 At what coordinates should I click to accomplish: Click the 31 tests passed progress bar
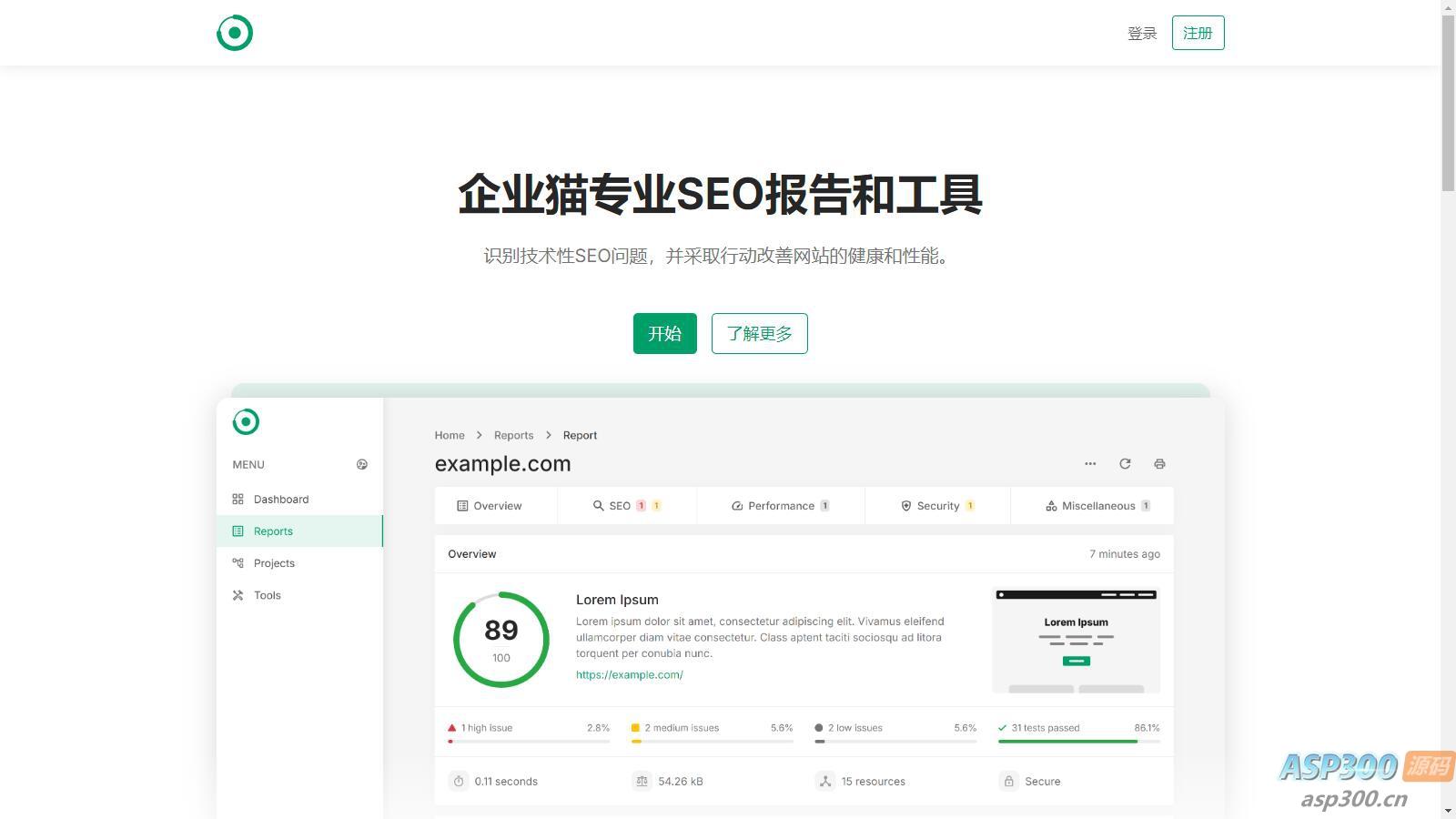coord(1078,742)
